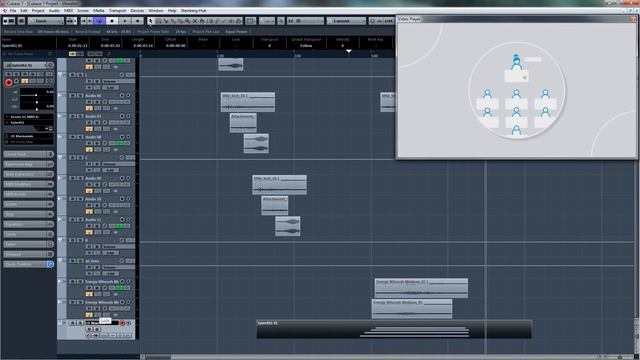Click Edit Instrument button beside Sylenth1 01 name

[x=51, y=65]
